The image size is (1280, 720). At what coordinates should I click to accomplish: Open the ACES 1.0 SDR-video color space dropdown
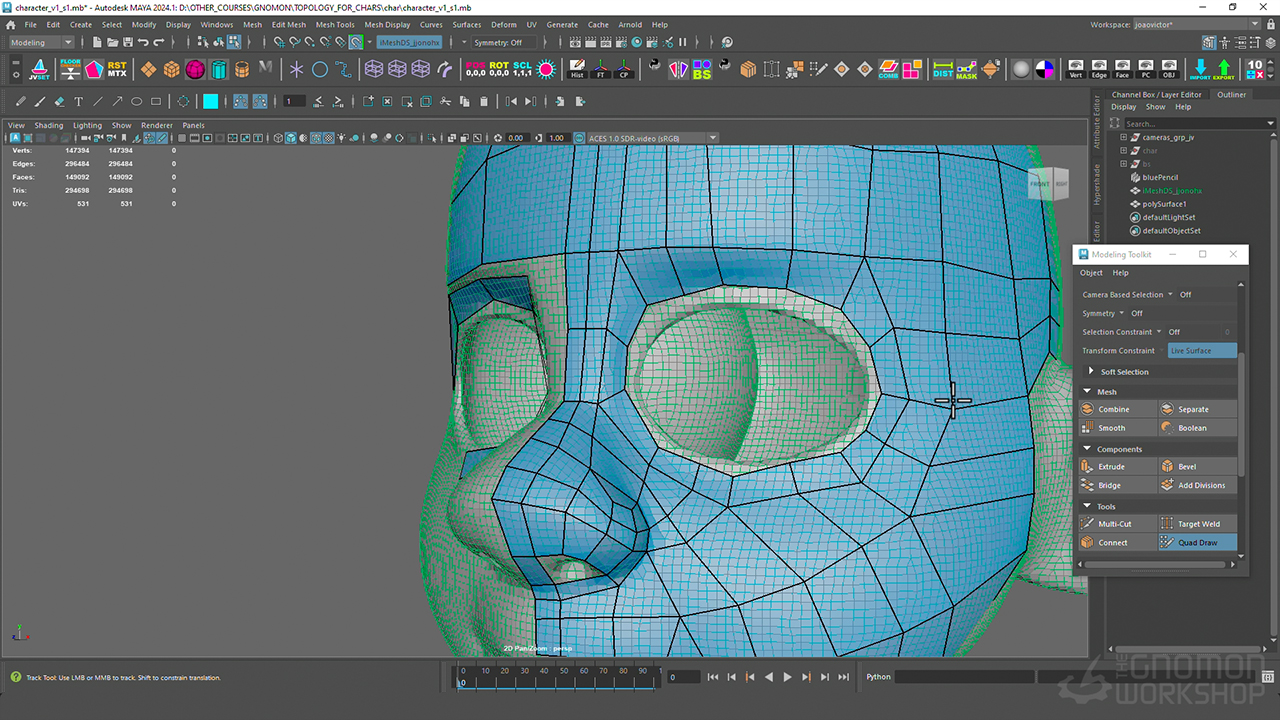click(x=650, y=138)
